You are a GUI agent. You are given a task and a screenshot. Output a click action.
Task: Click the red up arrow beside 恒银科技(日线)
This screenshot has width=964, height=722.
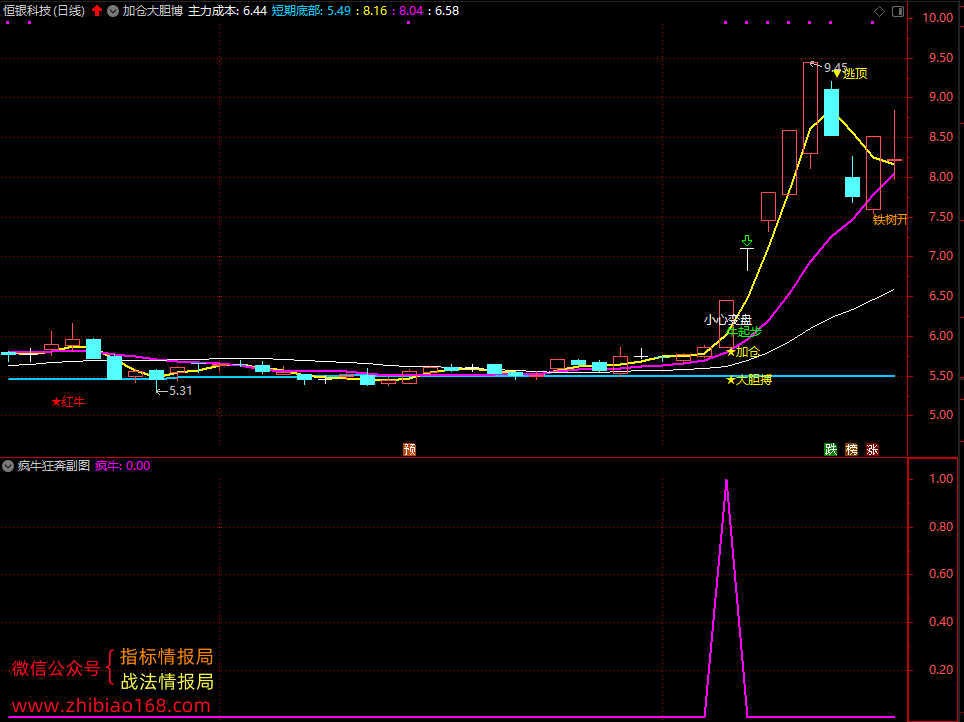97,10
